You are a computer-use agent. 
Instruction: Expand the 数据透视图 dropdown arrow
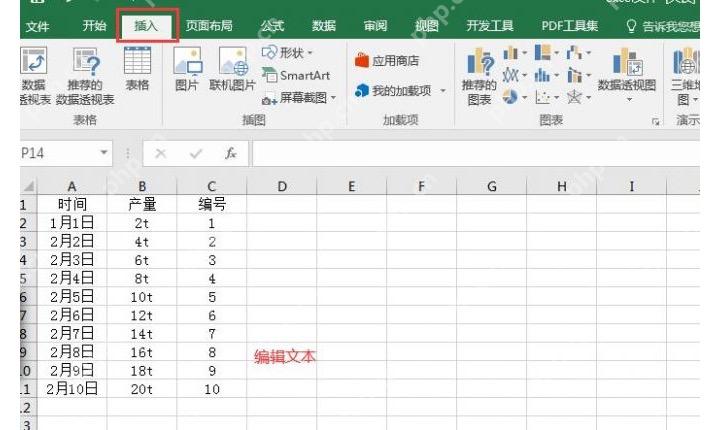pyautogui.click(x=629, y=99)
